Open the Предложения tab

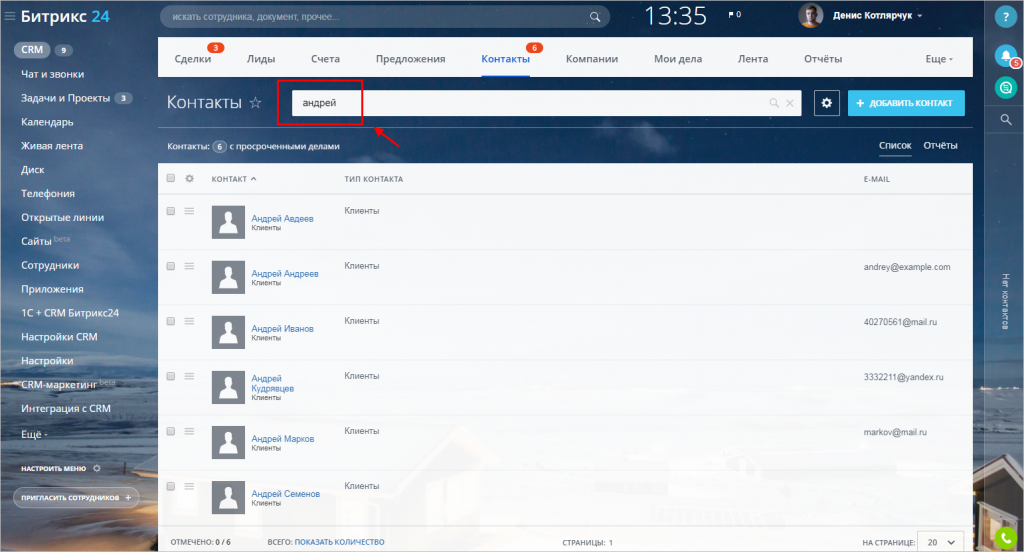click(x=410, y=59)
